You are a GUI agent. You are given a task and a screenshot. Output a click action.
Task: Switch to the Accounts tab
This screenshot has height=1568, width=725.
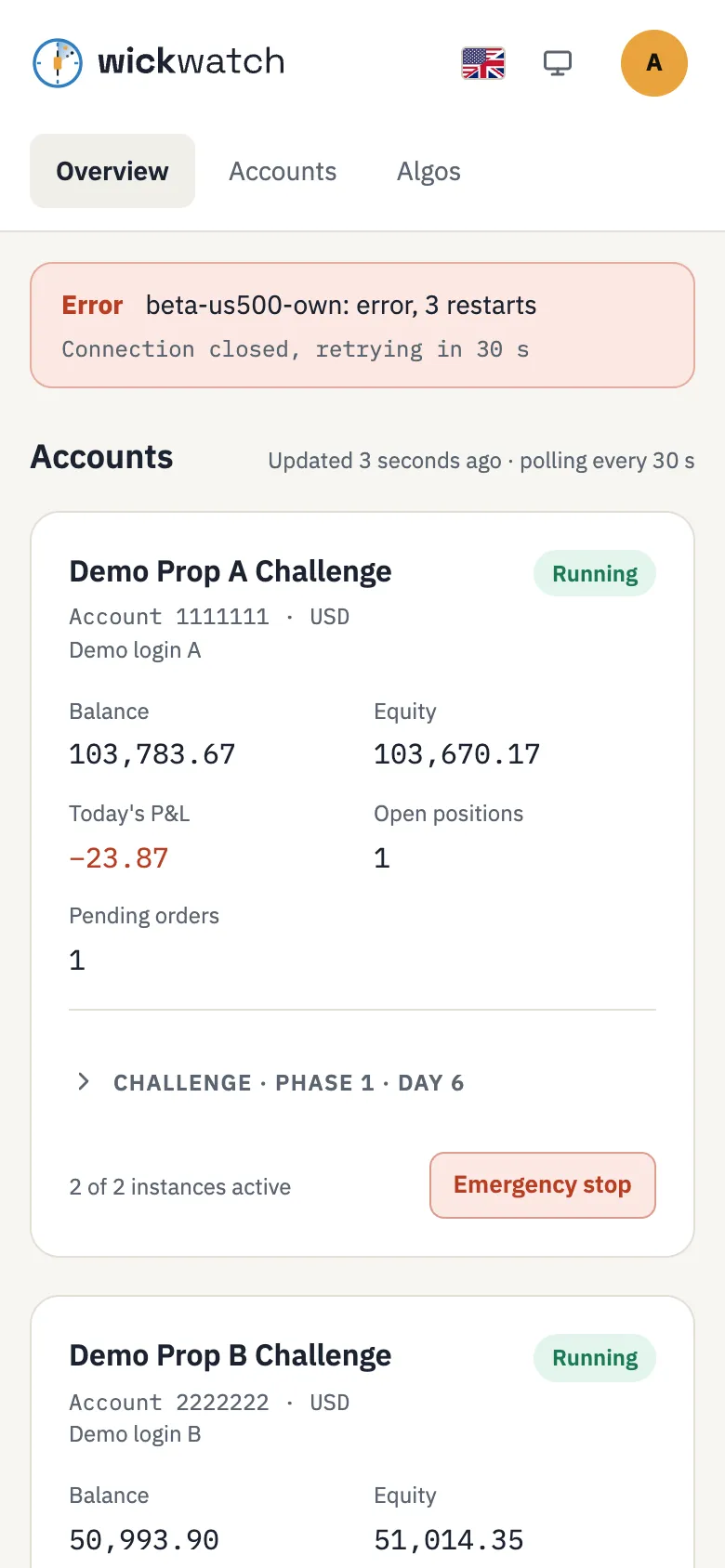(x=283, y=171)
